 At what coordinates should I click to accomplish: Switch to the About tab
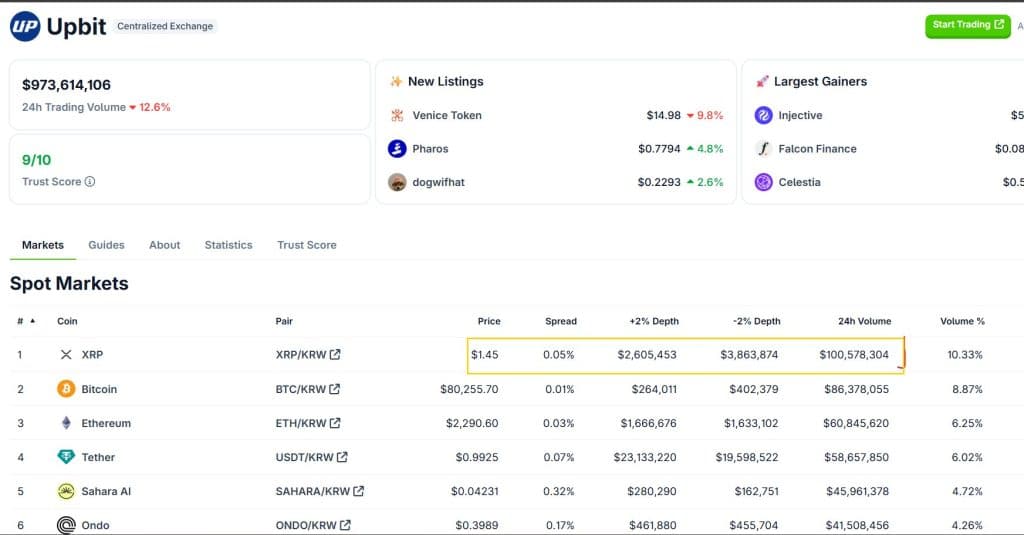click(x=164, y=245)
